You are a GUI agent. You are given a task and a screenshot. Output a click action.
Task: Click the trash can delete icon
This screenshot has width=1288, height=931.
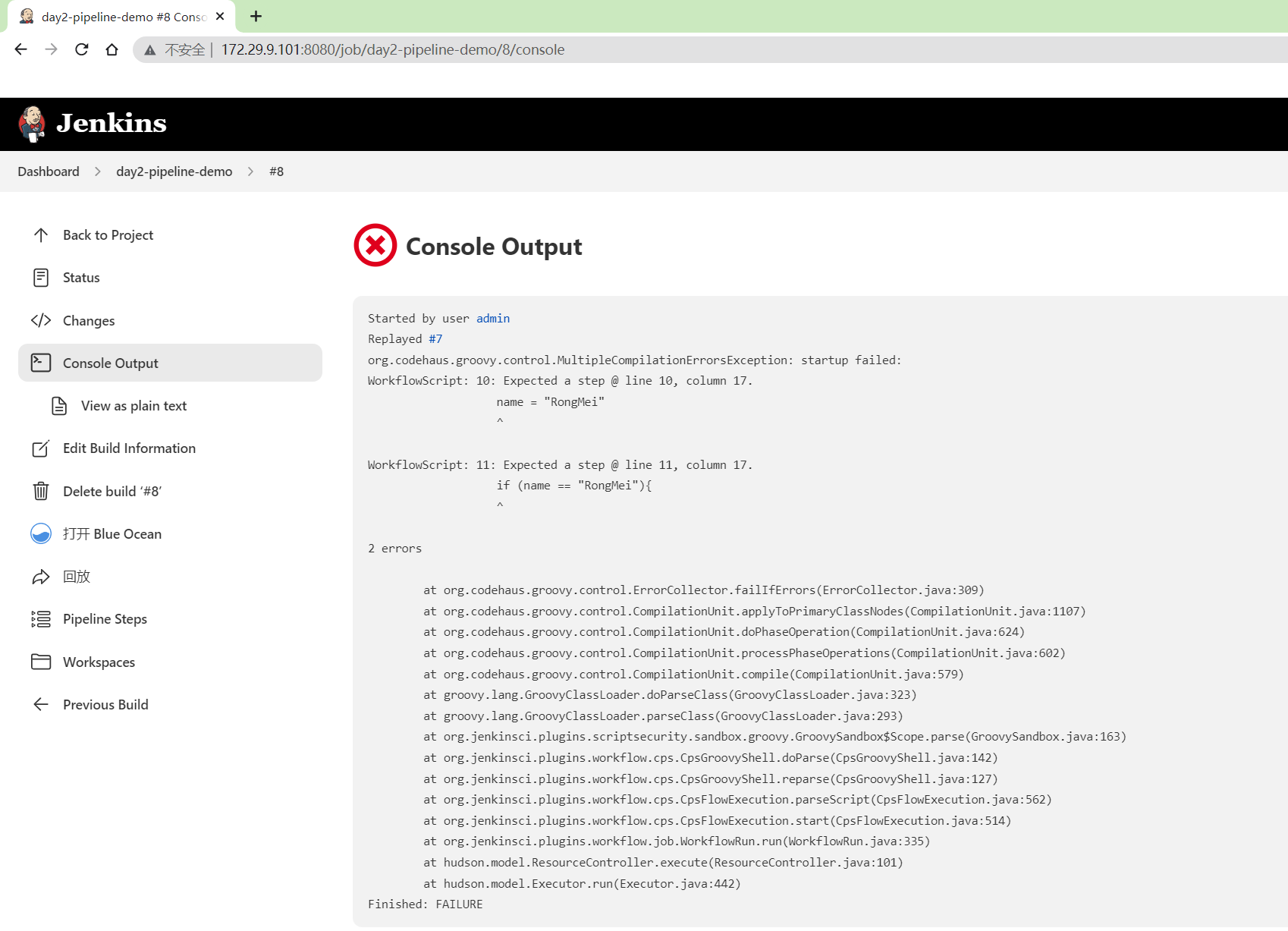pyautogui.click(x=41, y=491)
